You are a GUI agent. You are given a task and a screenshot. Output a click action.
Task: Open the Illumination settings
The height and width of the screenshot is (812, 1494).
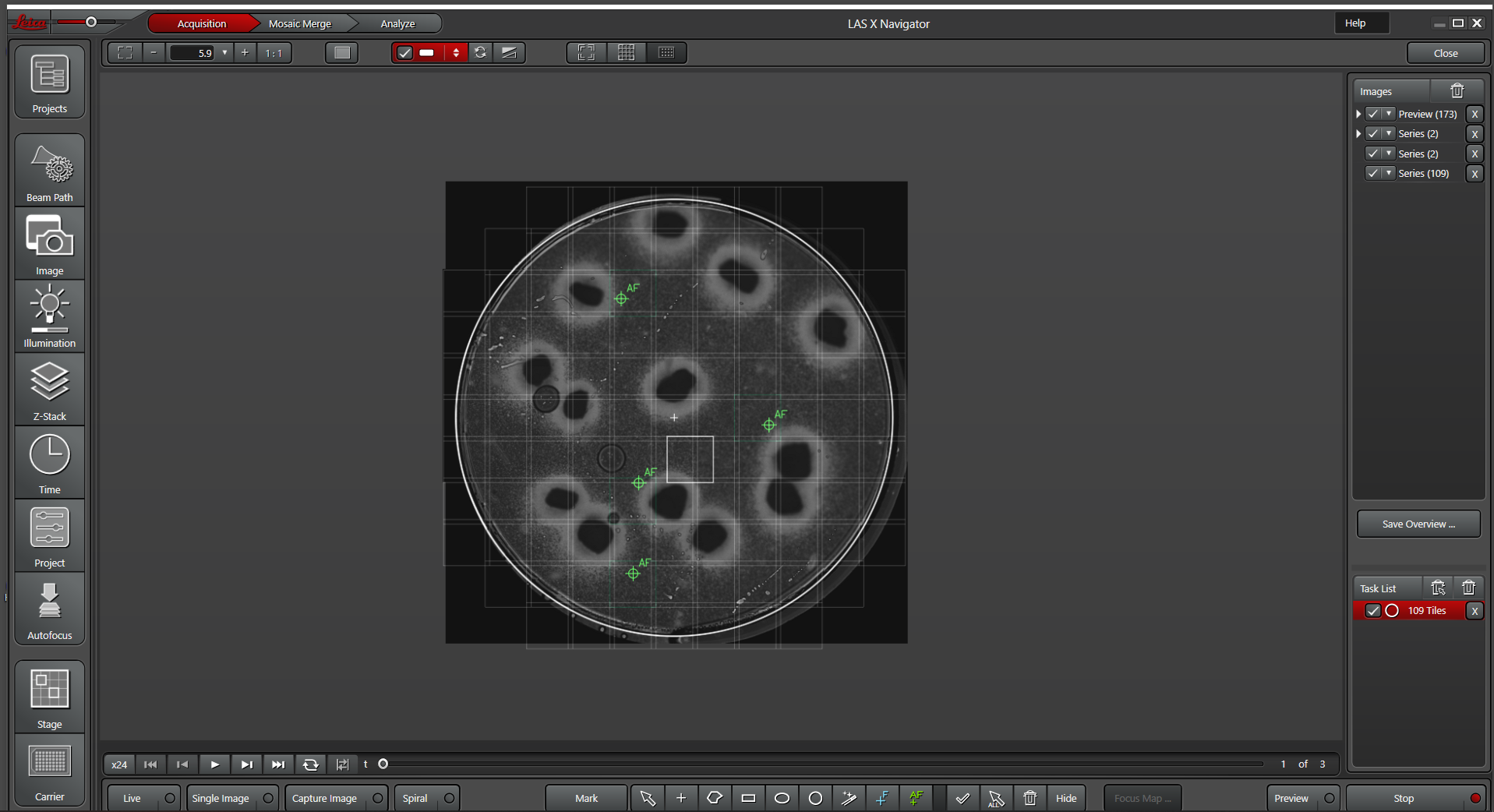click(49, 316)
